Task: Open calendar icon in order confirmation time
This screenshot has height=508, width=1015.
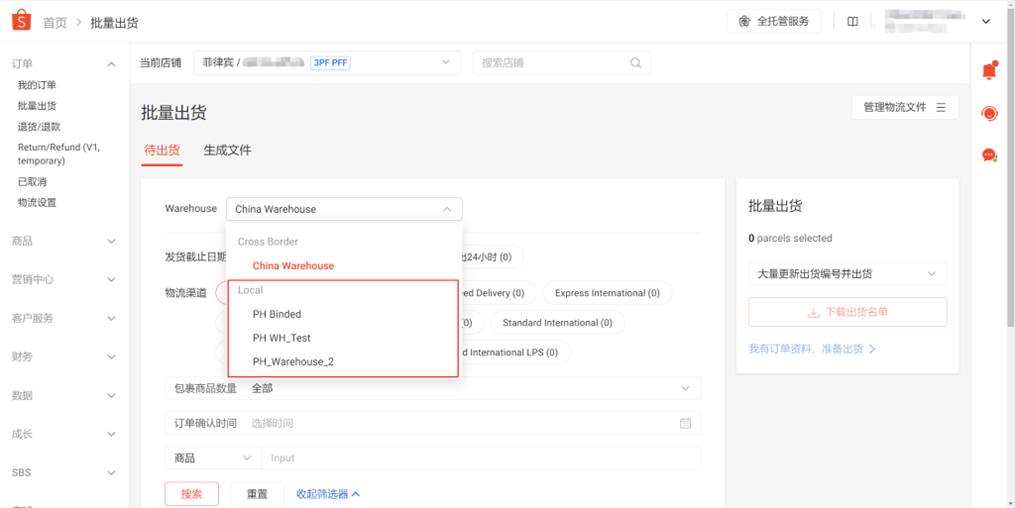Action: tap(685, 423)
